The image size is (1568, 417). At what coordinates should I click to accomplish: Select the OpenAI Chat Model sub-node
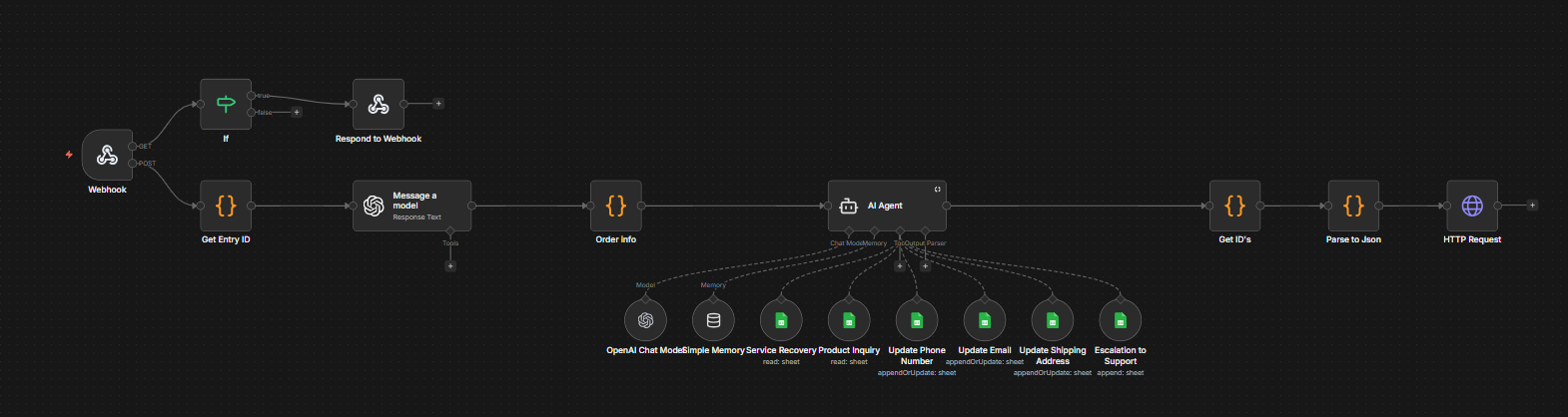[x=645, y=320]
